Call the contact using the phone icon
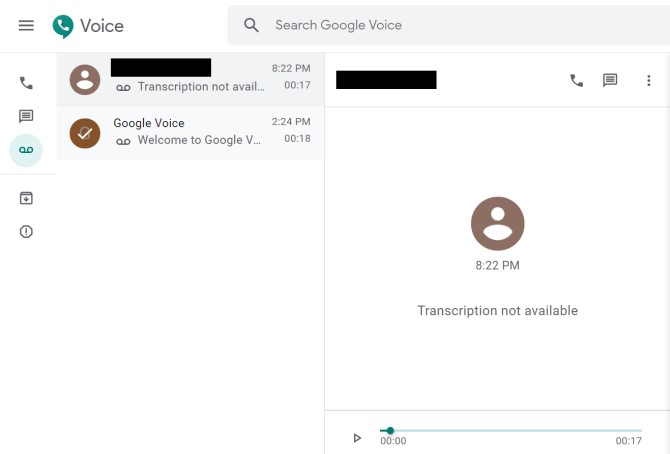670x454 pixels. pyautogui.click(x=576, y=81)
